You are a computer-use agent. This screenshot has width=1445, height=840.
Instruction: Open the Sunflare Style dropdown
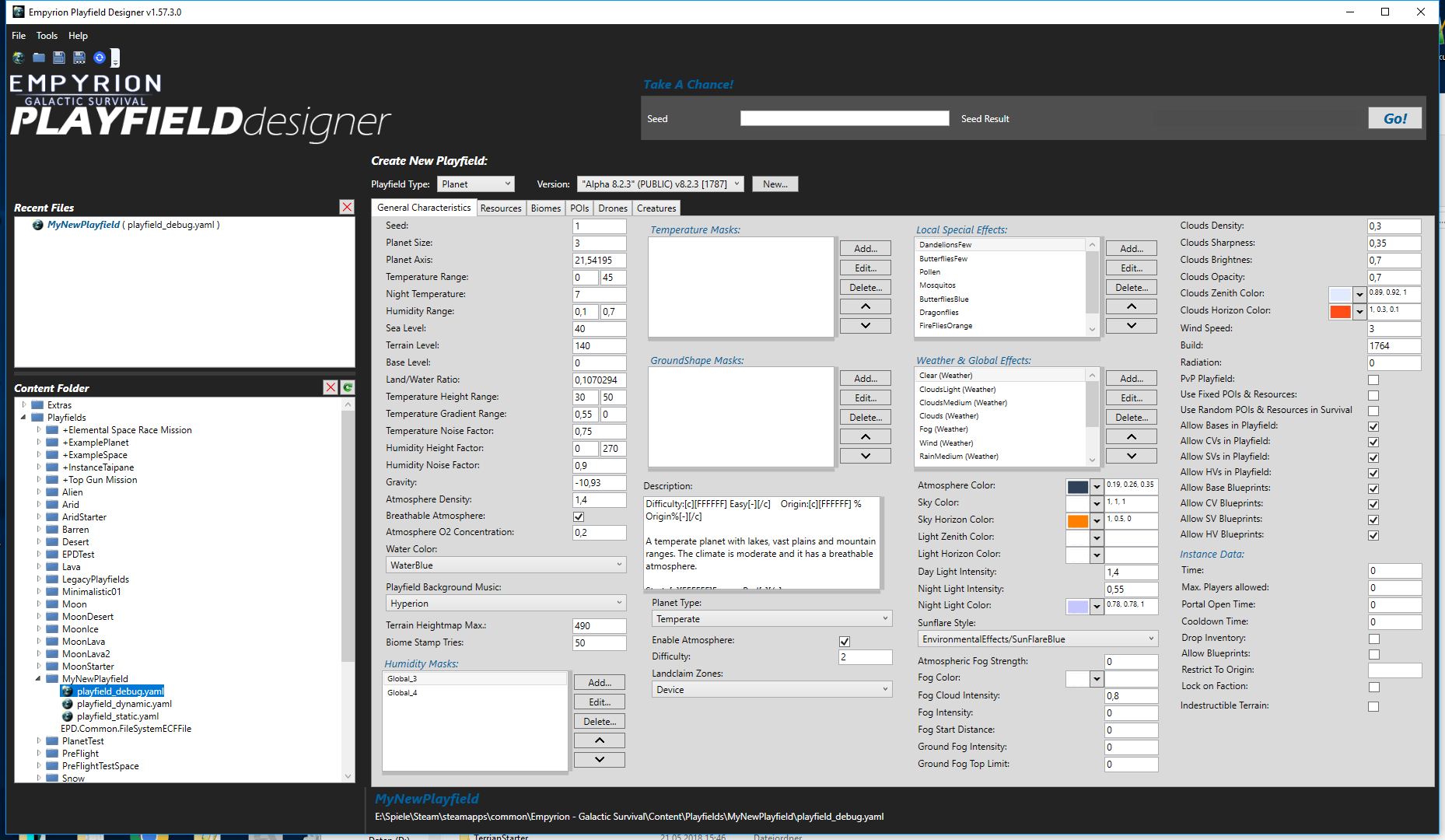click(1037, 639)
